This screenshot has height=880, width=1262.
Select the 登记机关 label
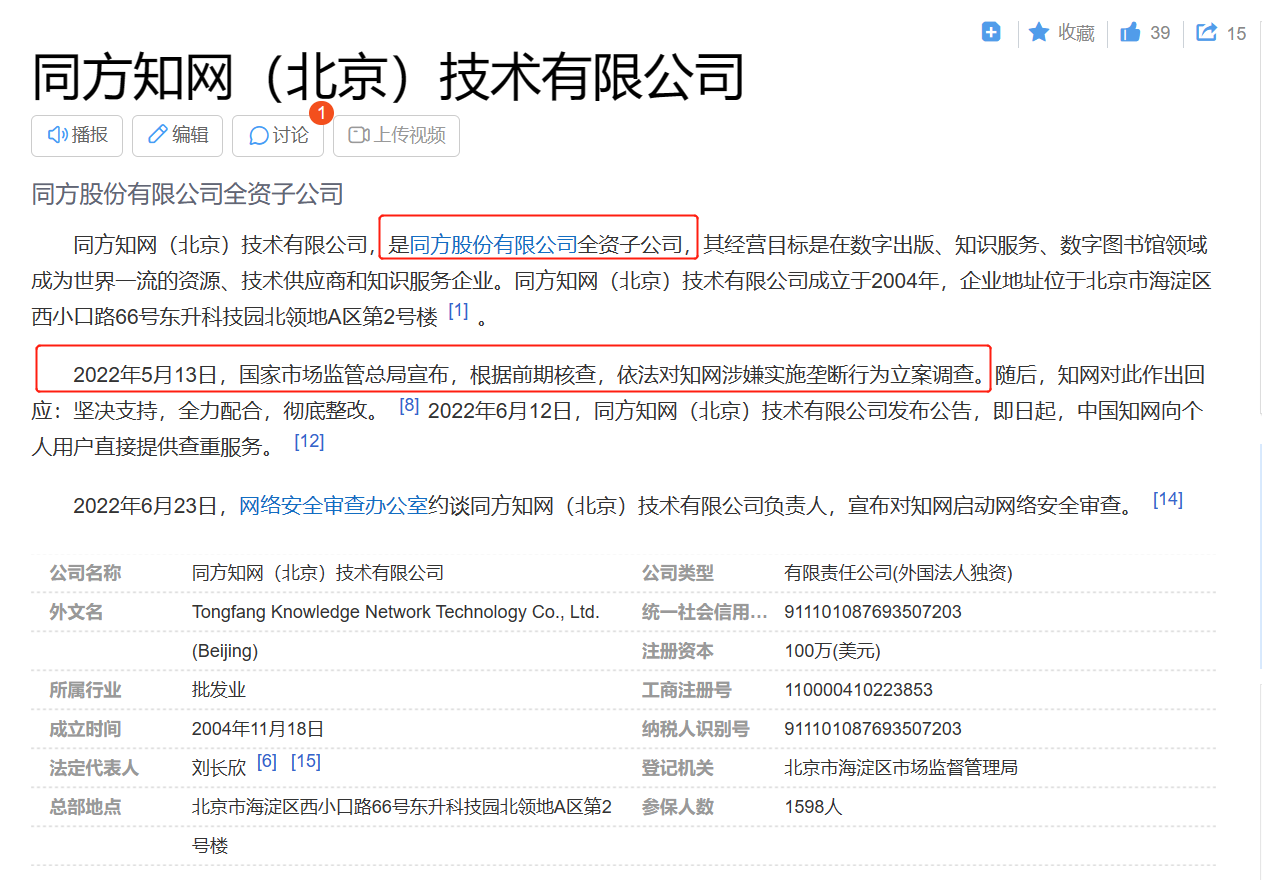pos(678,768)
